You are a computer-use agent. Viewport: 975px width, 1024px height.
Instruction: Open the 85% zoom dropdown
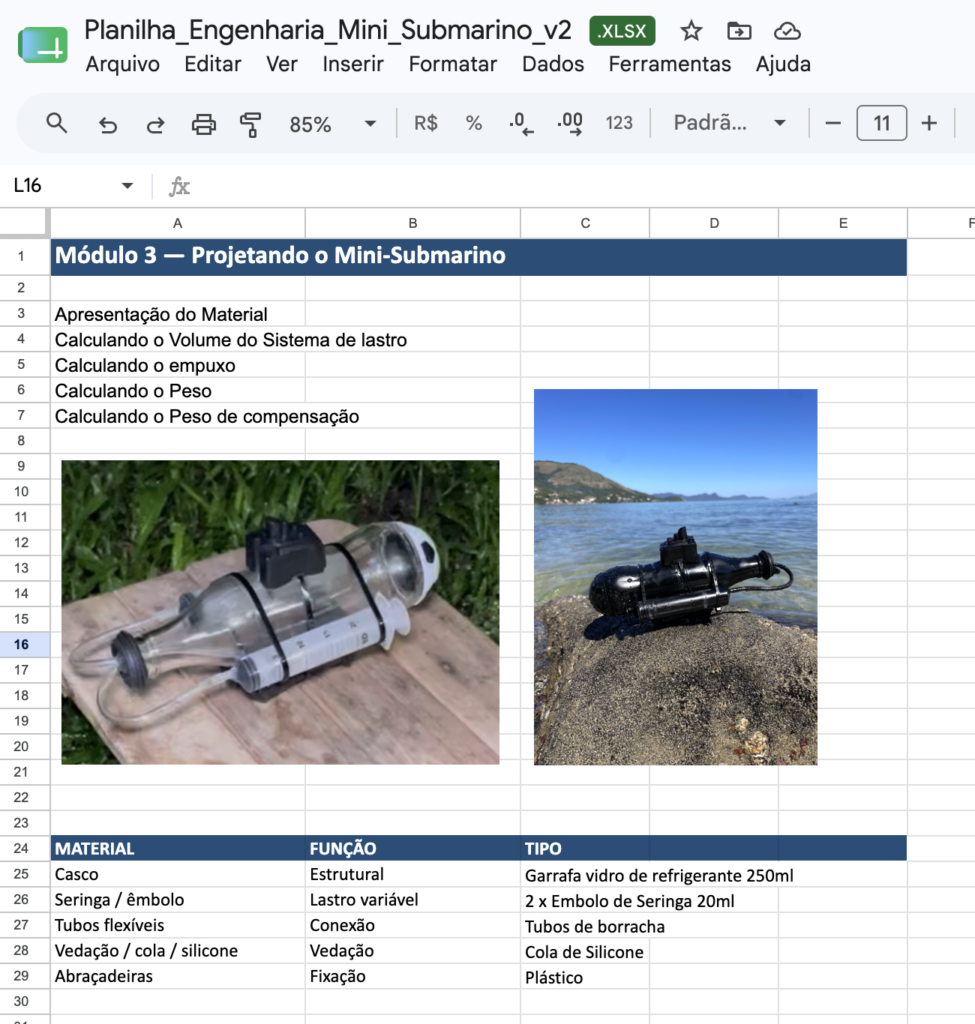(x=333, y=123)
